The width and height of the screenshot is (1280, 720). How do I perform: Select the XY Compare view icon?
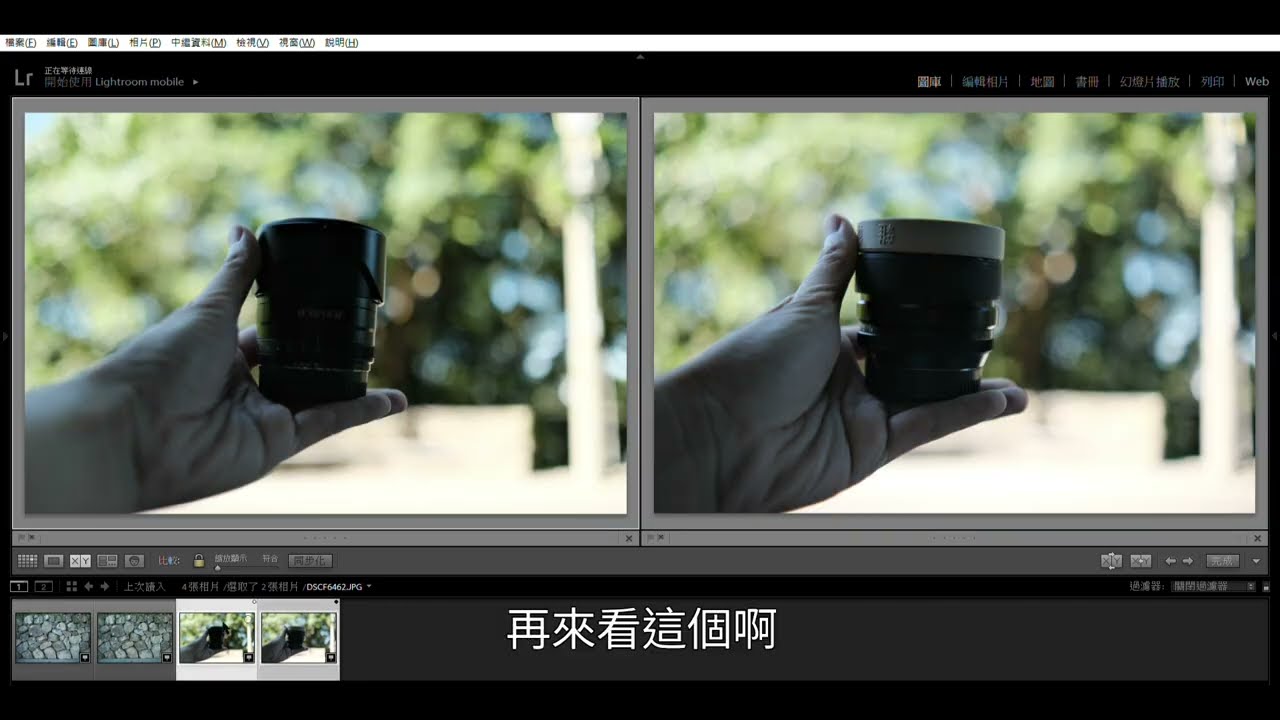coord(80,561)
